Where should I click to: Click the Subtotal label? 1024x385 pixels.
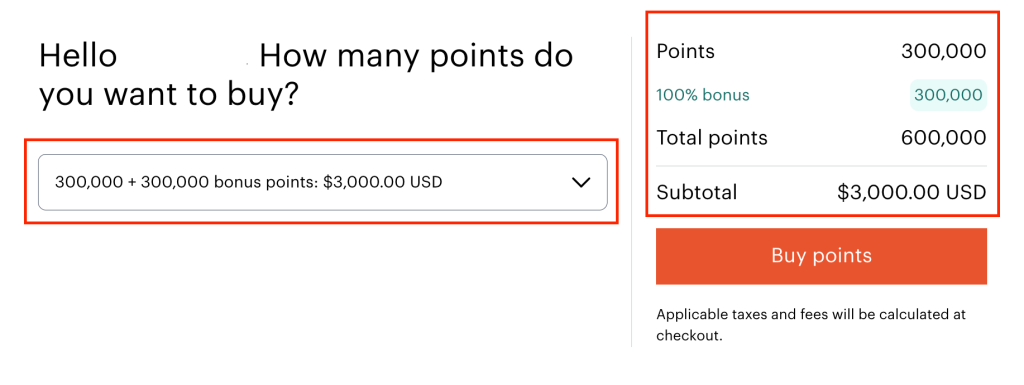point(697,192)
